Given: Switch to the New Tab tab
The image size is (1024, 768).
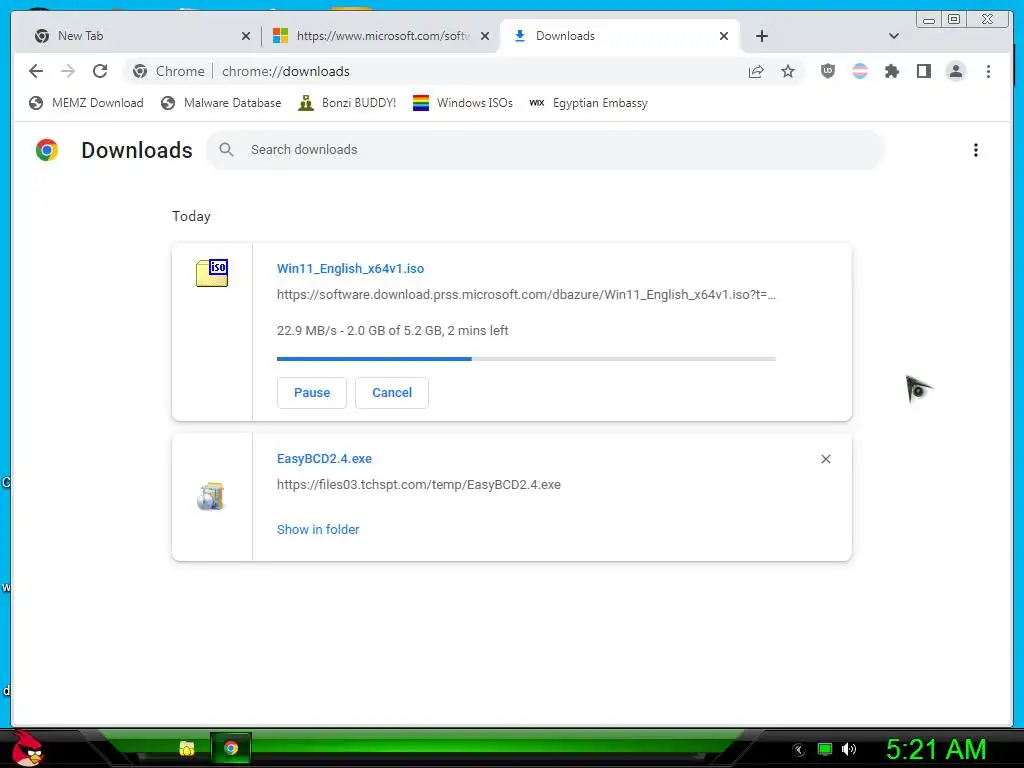Looking at the screenshot, I should (138, 36).
